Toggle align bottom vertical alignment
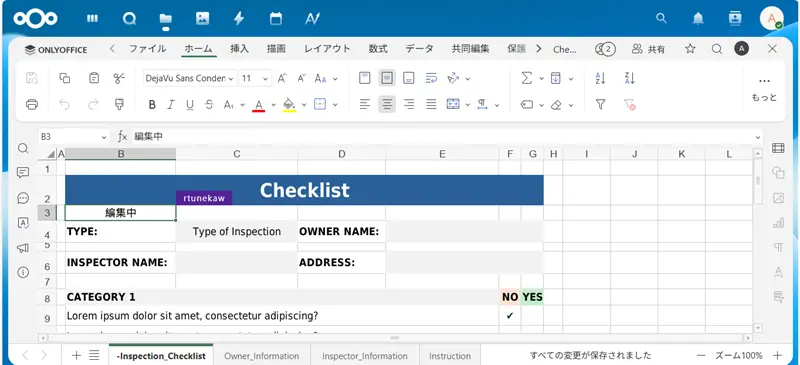This screenshot has height=365, width=800. pyautogui.click(x=408, y=78)
